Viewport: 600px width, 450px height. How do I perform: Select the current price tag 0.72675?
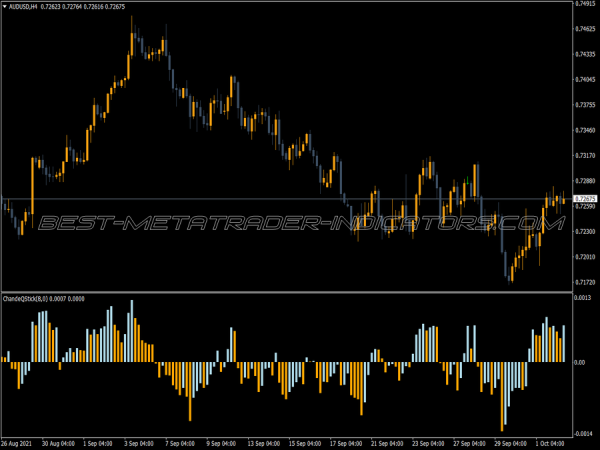tap(585, 199)
